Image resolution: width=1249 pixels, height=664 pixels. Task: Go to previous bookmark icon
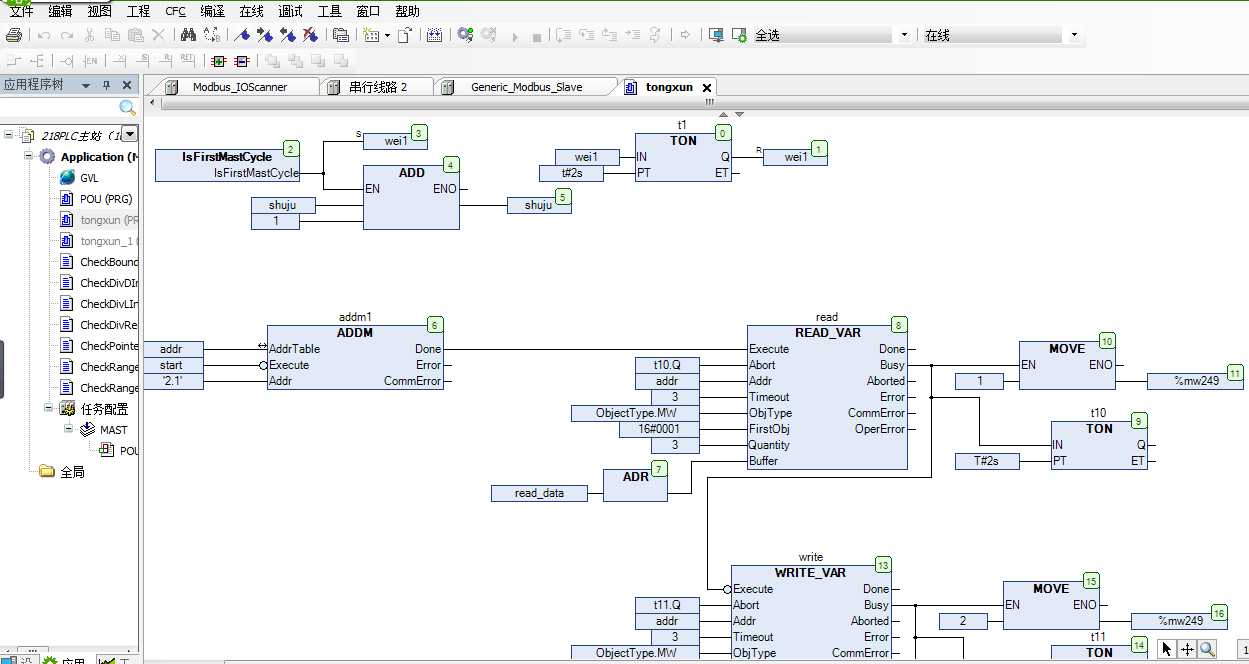click(x=288, y=35)
